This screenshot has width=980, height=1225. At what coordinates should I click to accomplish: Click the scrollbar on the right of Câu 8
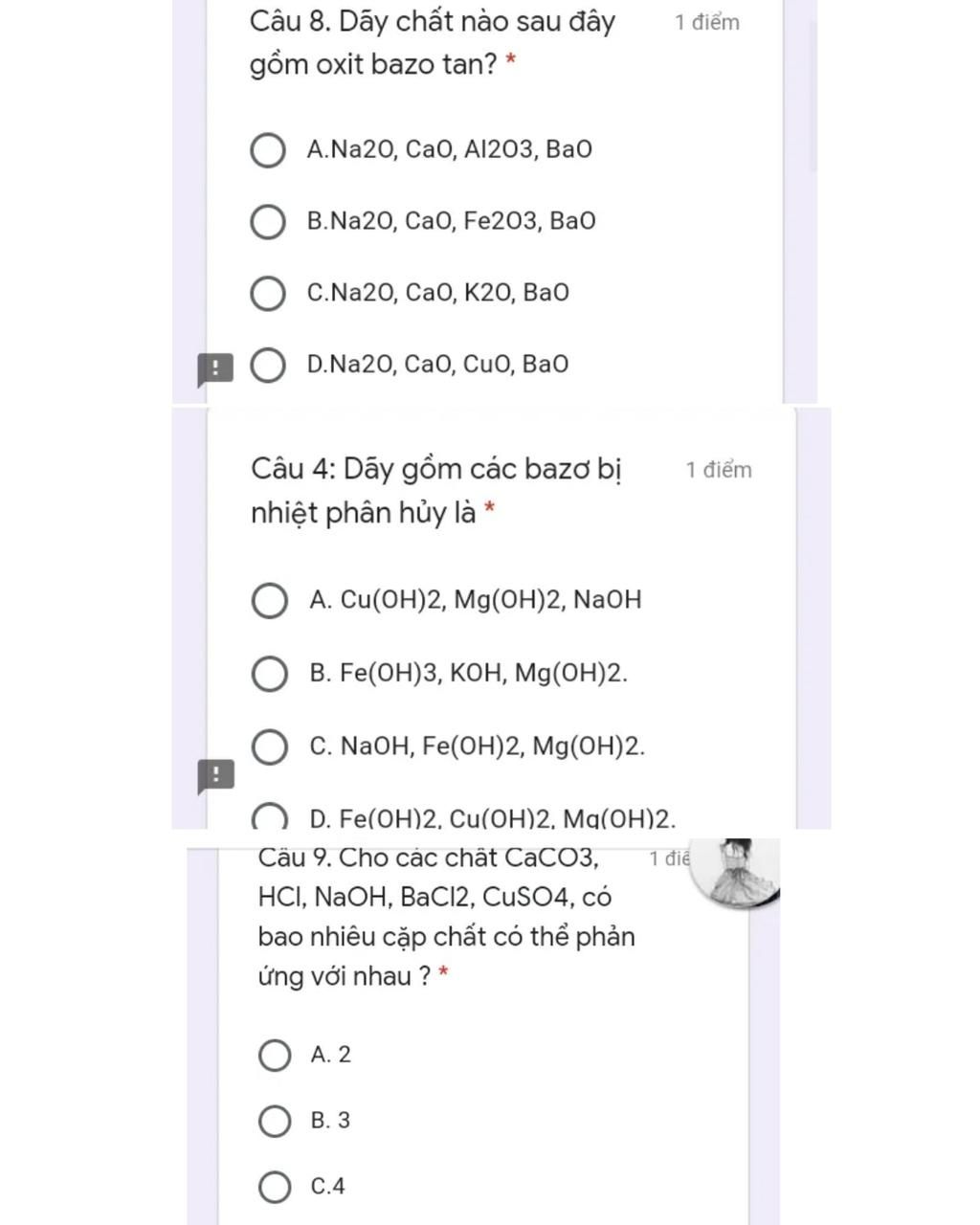[813, 96]
